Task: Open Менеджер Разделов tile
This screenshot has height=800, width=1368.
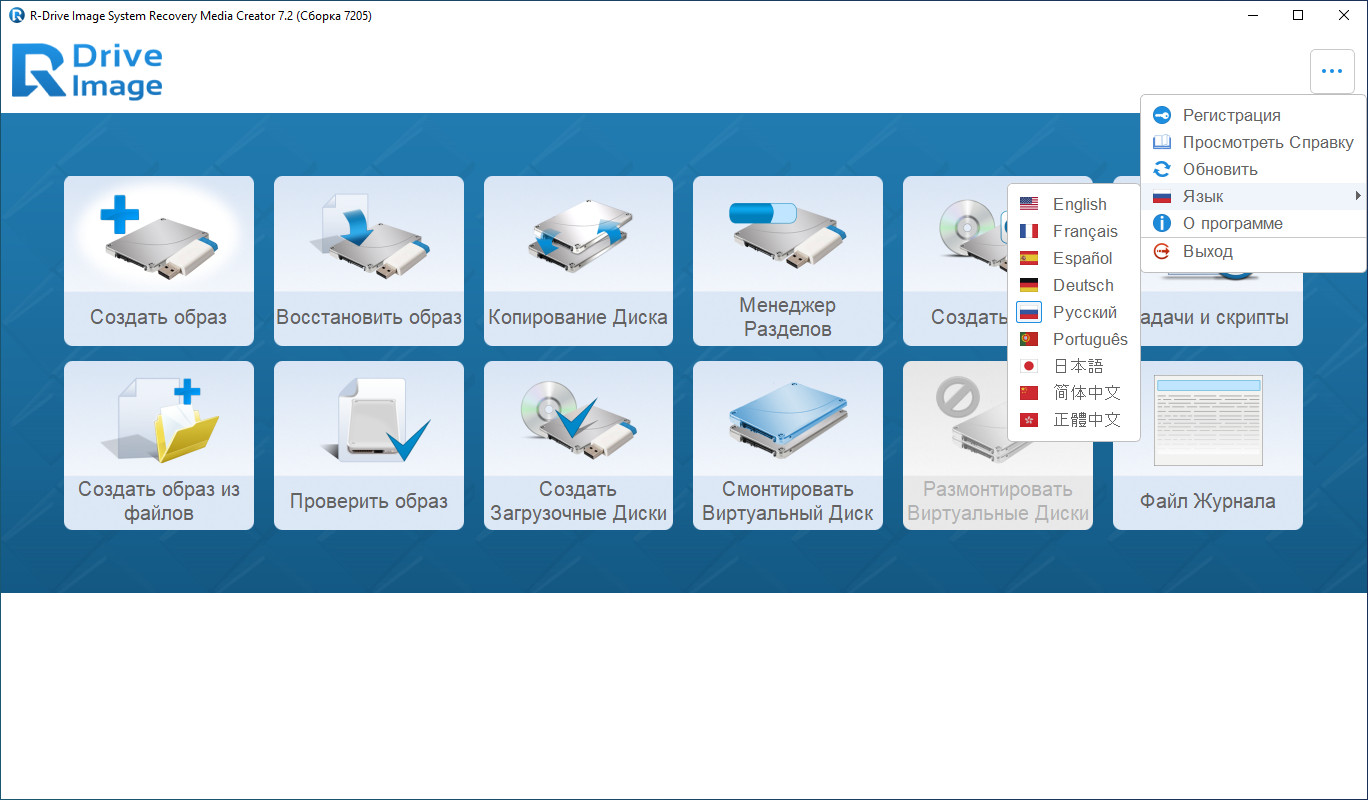Action: pyautogui.click(x=788, y=261)
